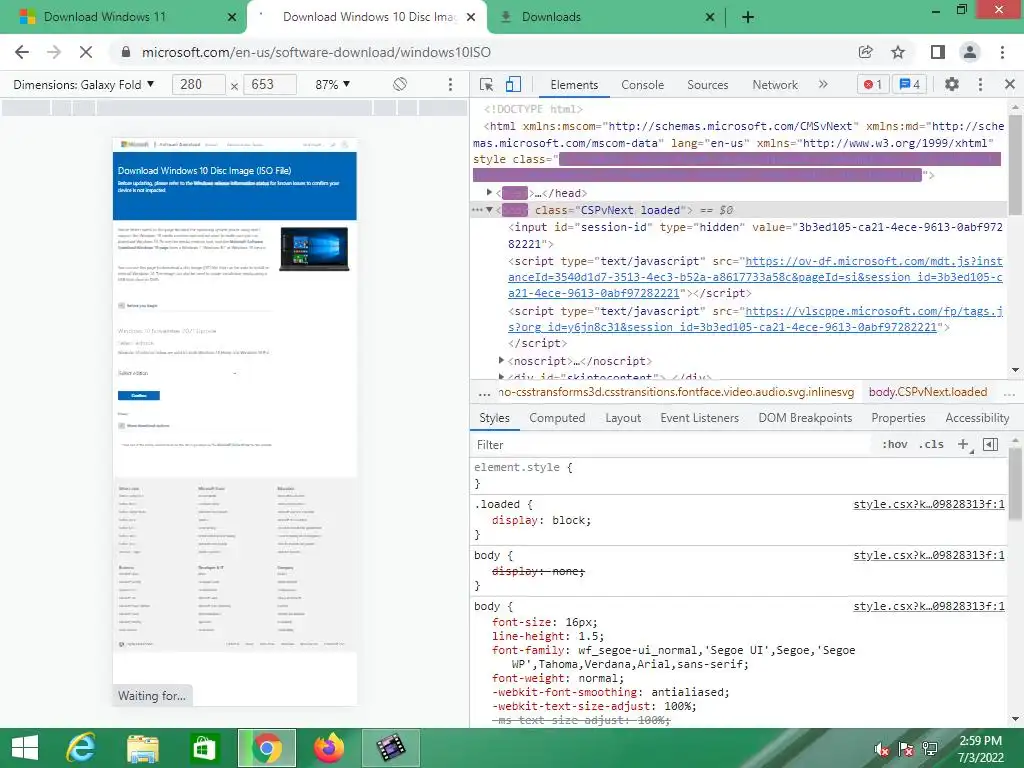The height and width of the screenshot is (768, 1024).
Task: Select the Styles pane tab
Action: coord(494,418)
